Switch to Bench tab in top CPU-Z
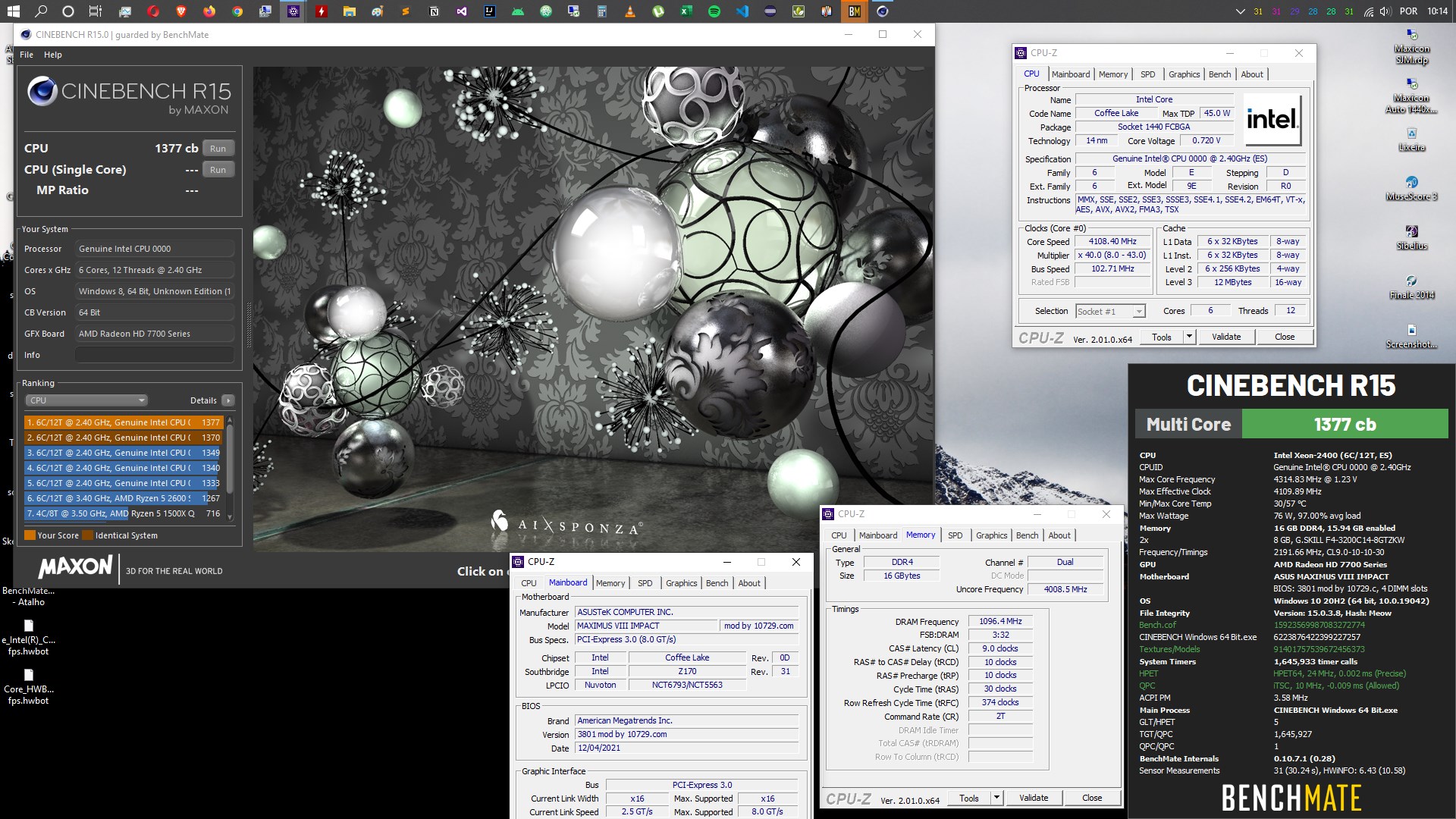Screen dimensions: 1456x819 pos(1219,74)
